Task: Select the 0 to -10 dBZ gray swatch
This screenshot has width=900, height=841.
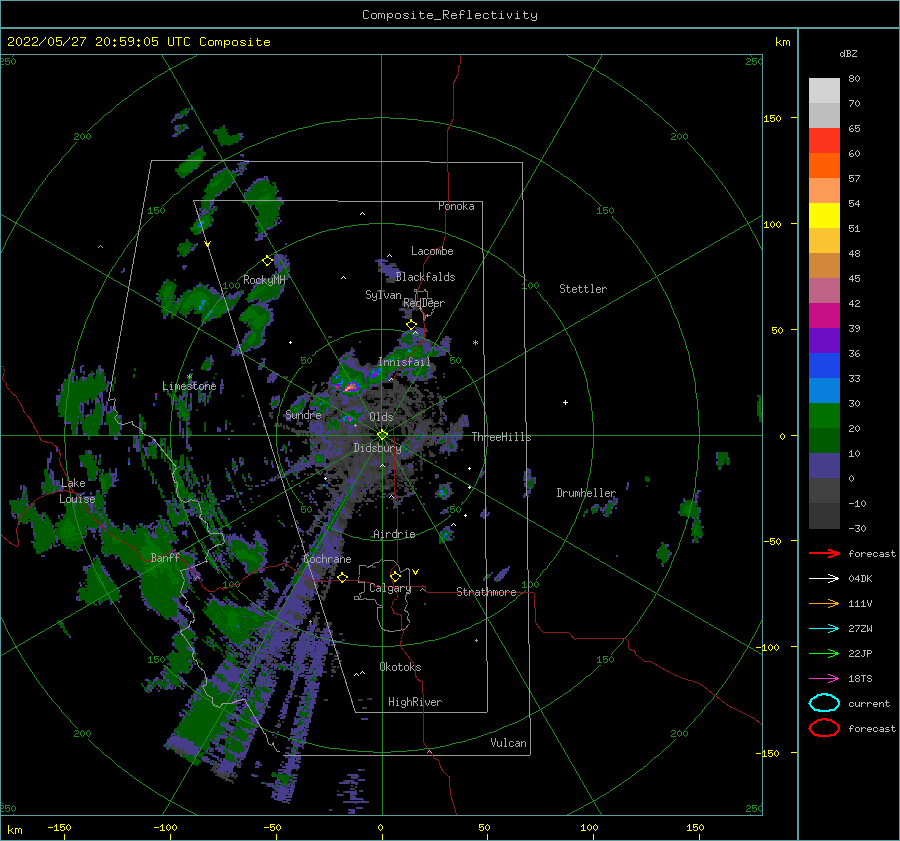Action: tap(824, 490)
